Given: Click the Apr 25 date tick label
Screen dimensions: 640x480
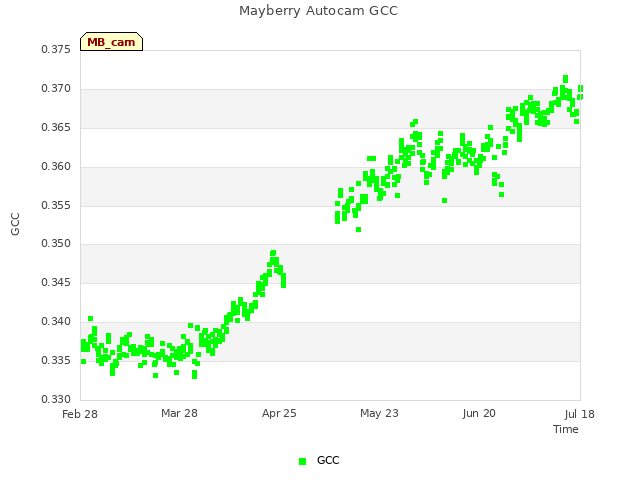Looking at the screenshot, I should pos(279,413).
